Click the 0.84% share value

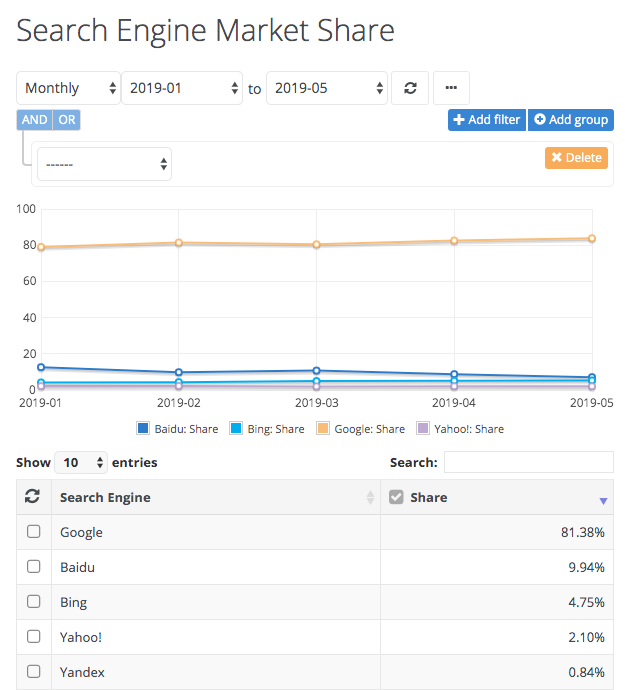click(x=586, y=672)
